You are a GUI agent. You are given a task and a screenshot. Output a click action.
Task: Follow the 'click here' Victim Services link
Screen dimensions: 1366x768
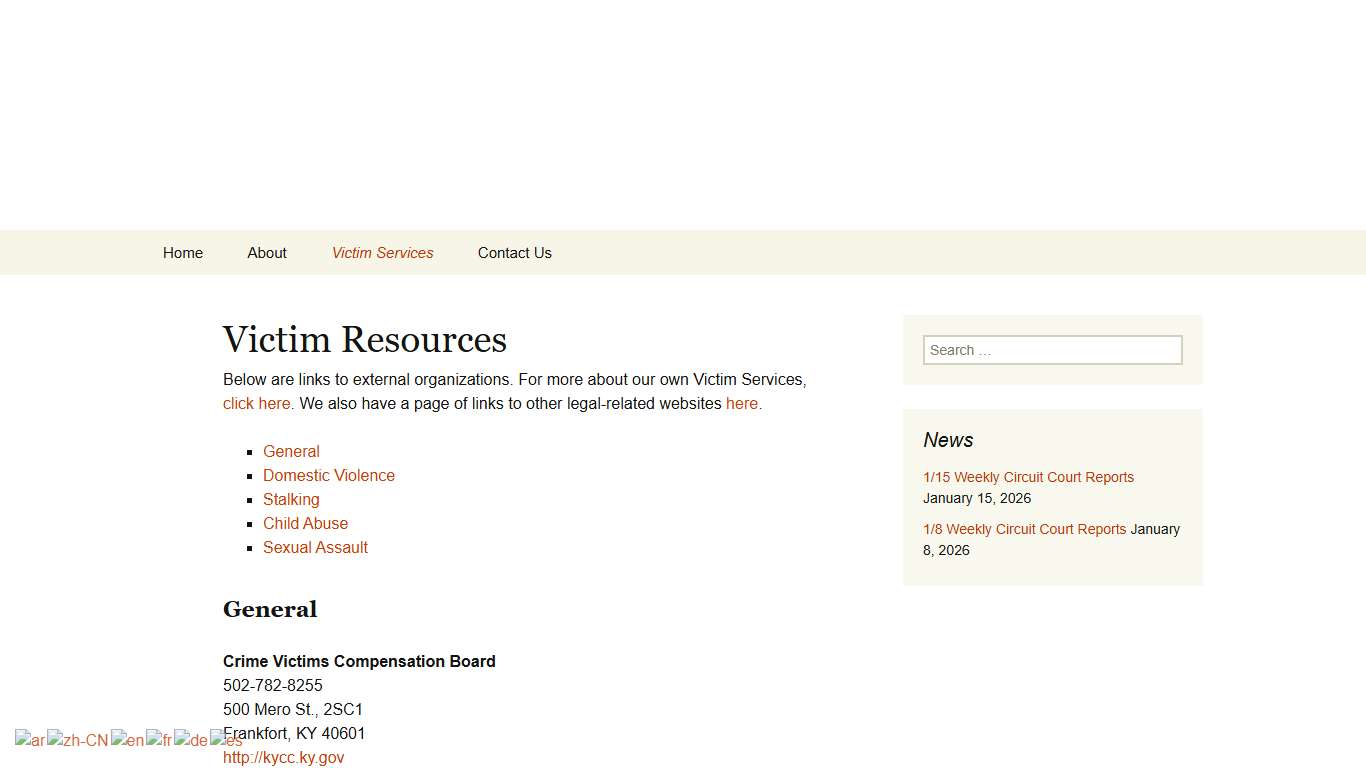(x=255, y=403)
